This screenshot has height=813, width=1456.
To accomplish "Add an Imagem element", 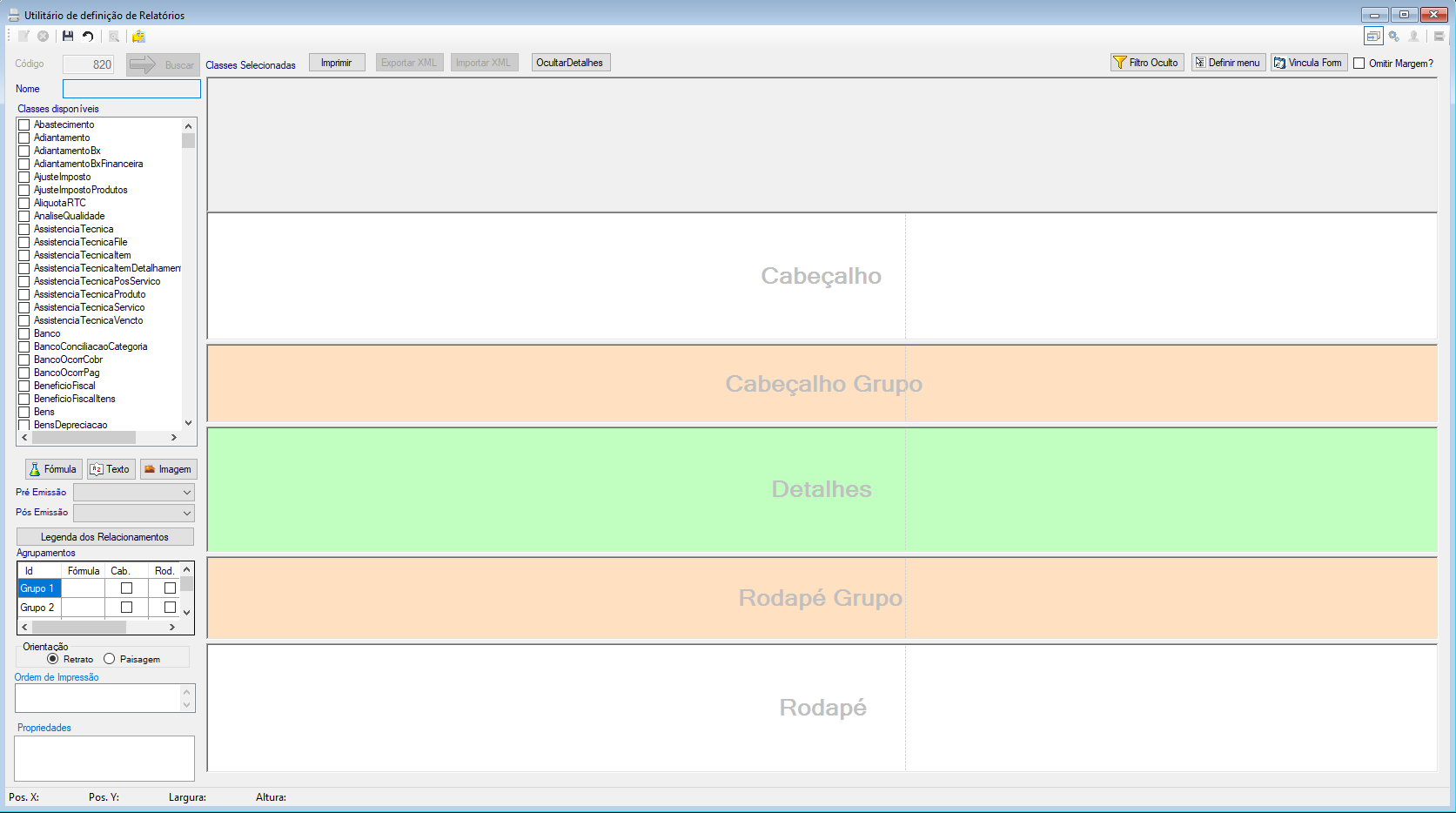I will 169,469.
